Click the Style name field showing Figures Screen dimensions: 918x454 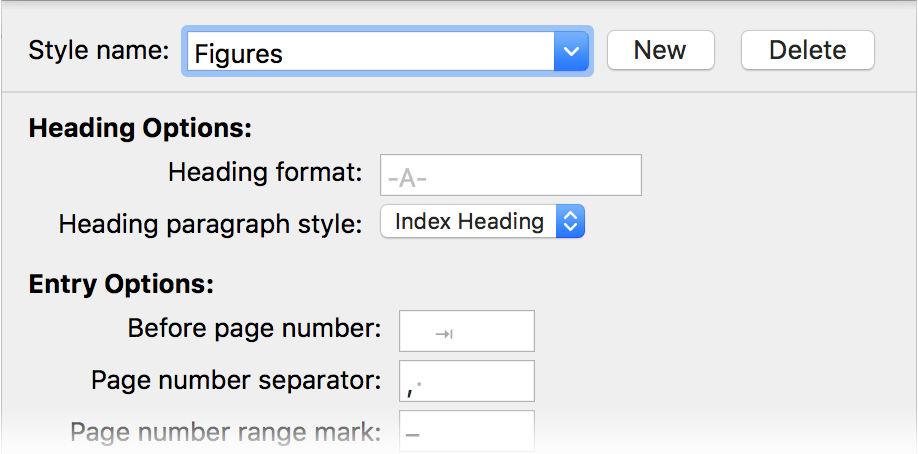coord(371,51)
